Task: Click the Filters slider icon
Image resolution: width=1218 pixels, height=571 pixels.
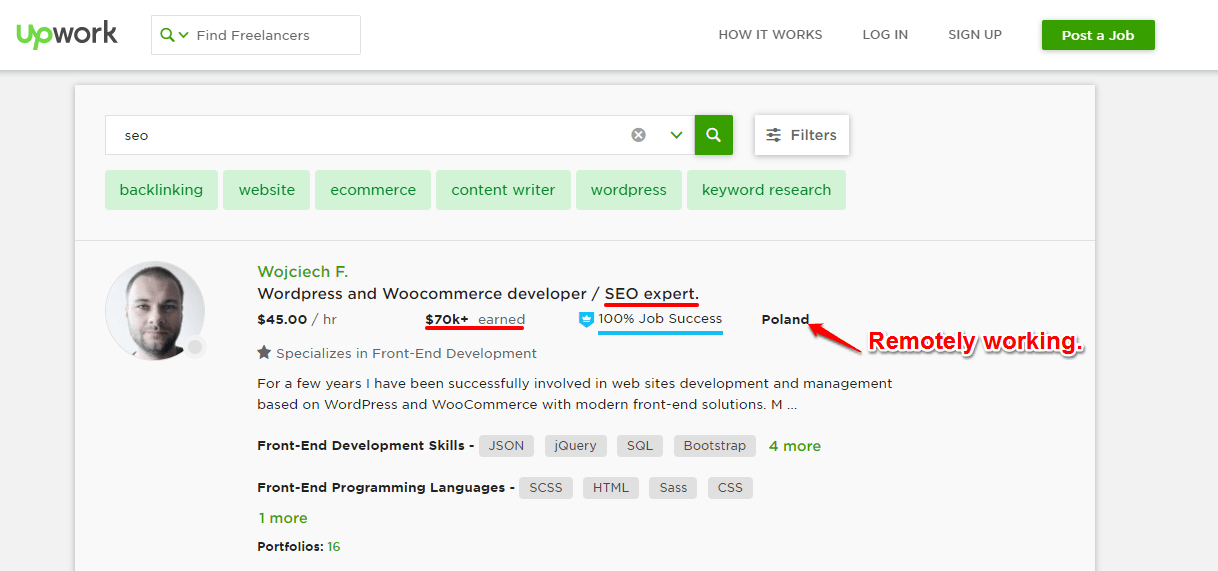Action: tap(773, 135)
